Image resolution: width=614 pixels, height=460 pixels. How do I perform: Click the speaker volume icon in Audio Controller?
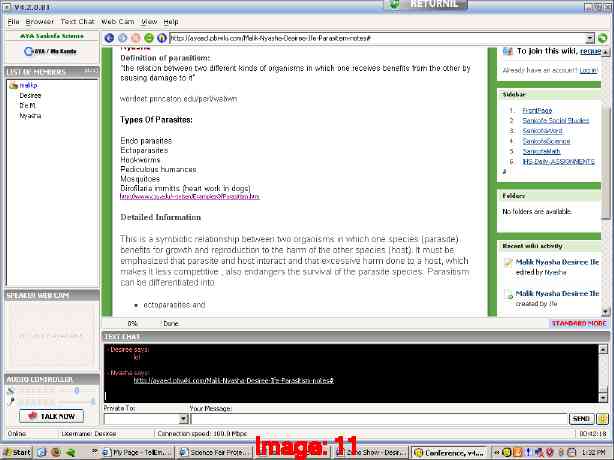[11, 390]
